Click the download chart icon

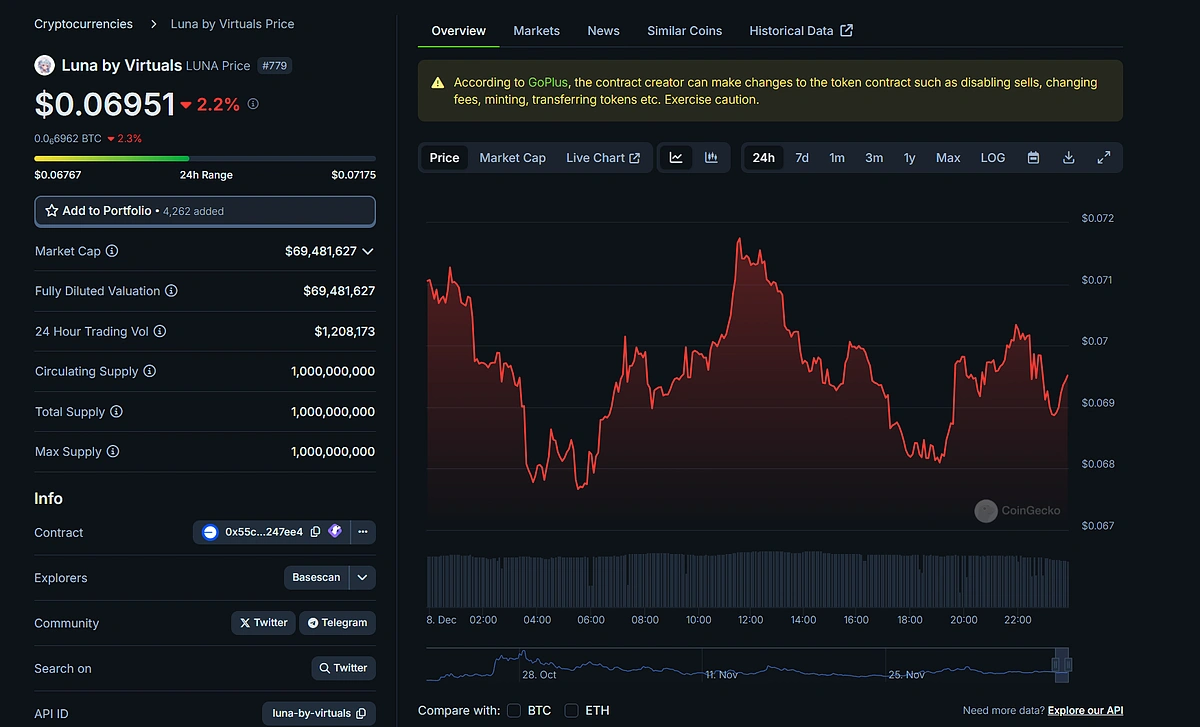tap(1068, 157)
